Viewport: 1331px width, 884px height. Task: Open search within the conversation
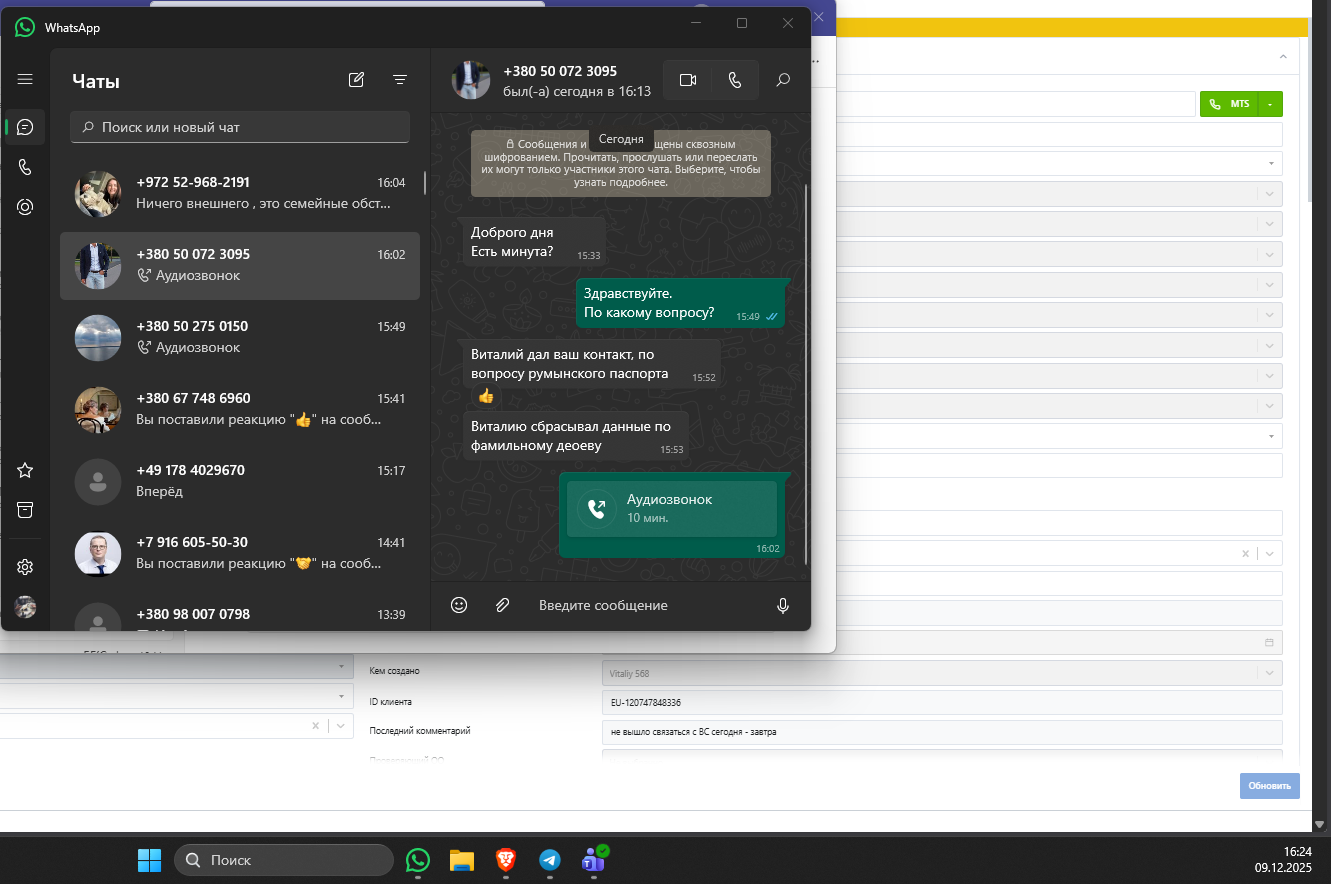pos(784,80)
